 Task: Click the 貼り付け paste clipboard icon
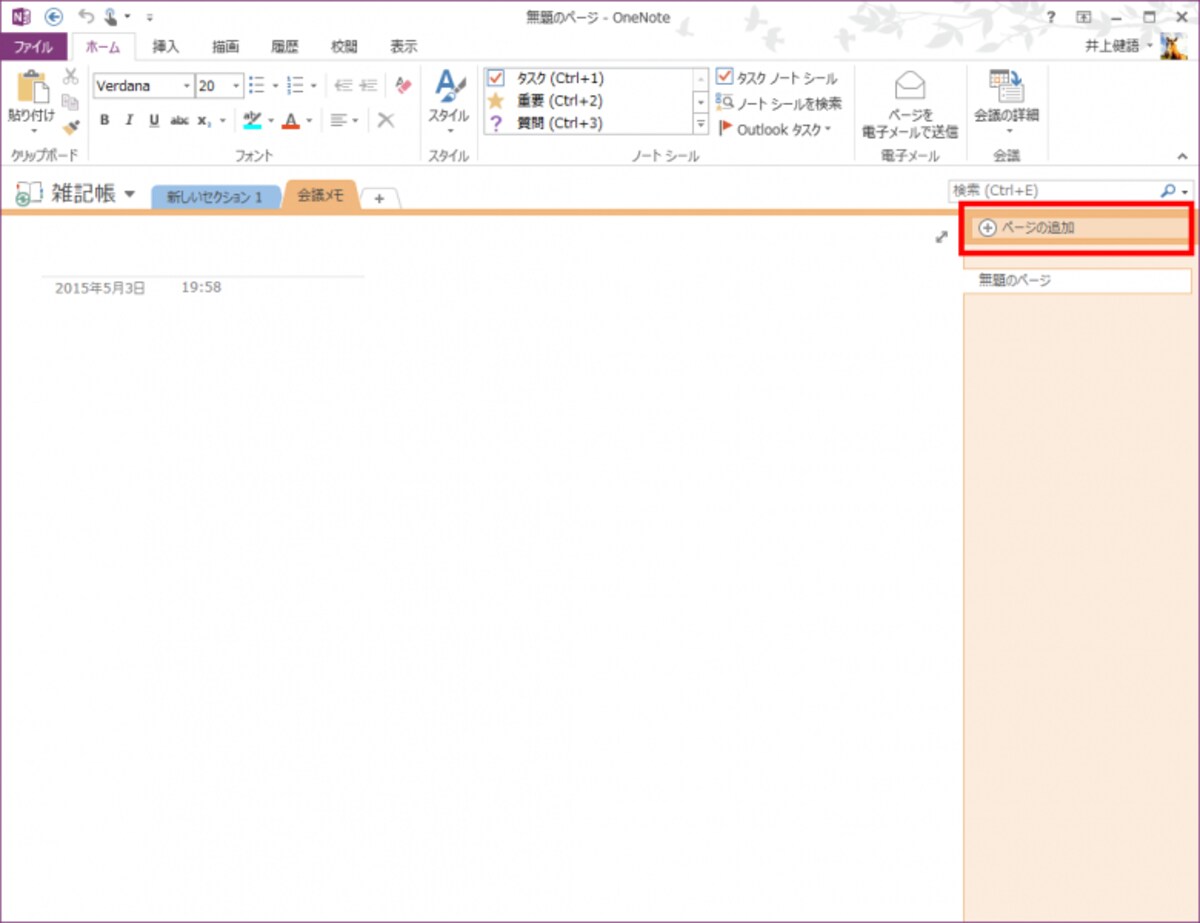33,86
